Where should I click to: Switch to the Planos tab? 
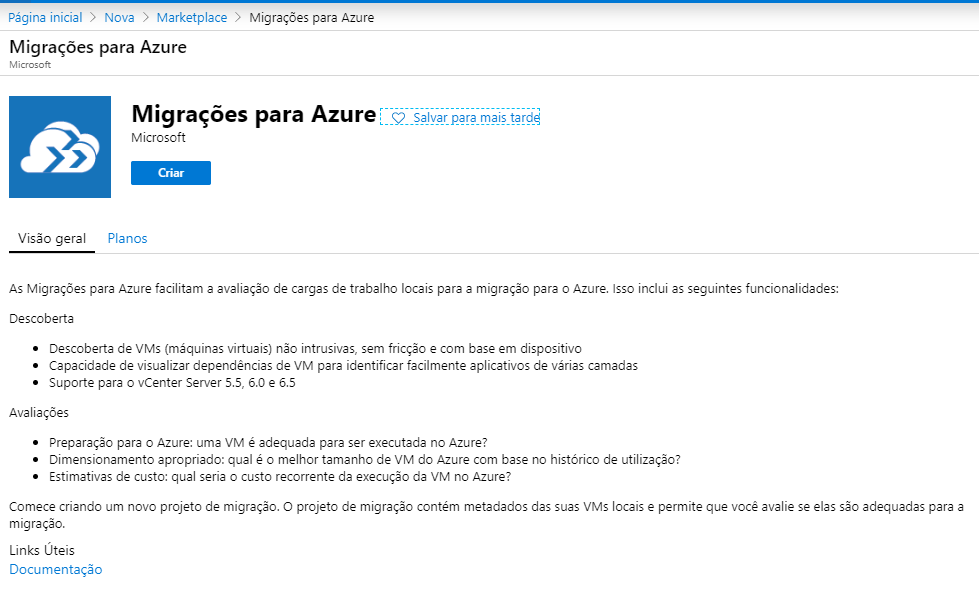pos(127,238)
